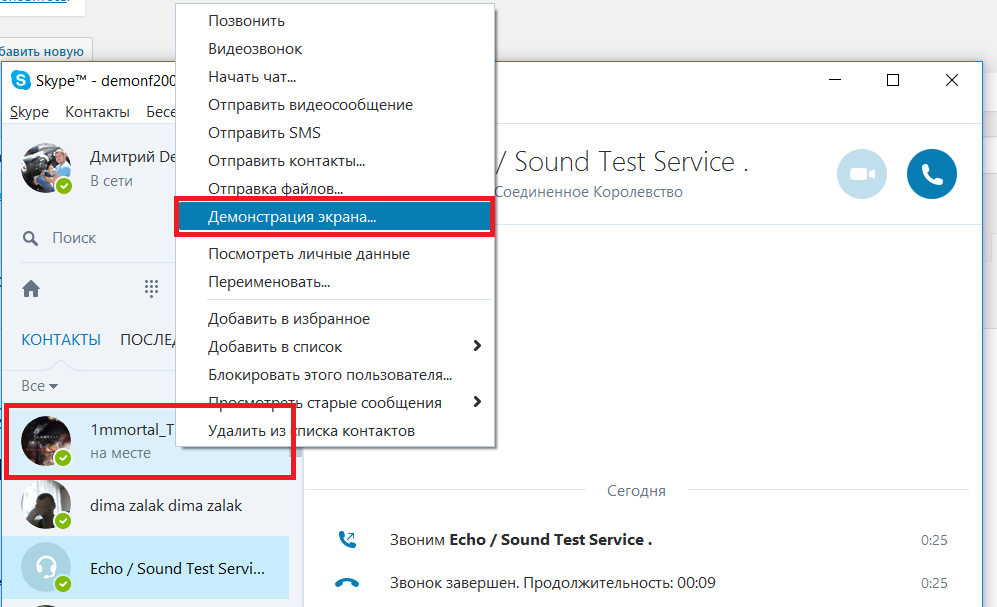Screen dimensions: 997x607
Task: Click the ended call icon in the history
Action: coord(347,583)
